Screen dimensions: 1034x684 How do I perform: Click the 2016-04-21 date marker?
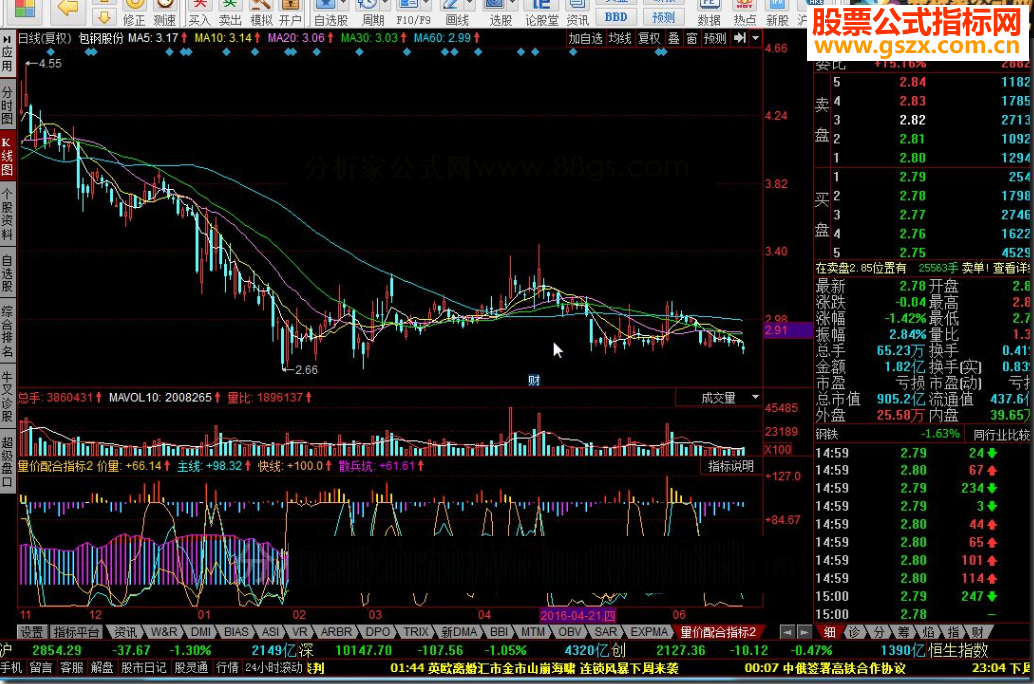tap(578, 615)
